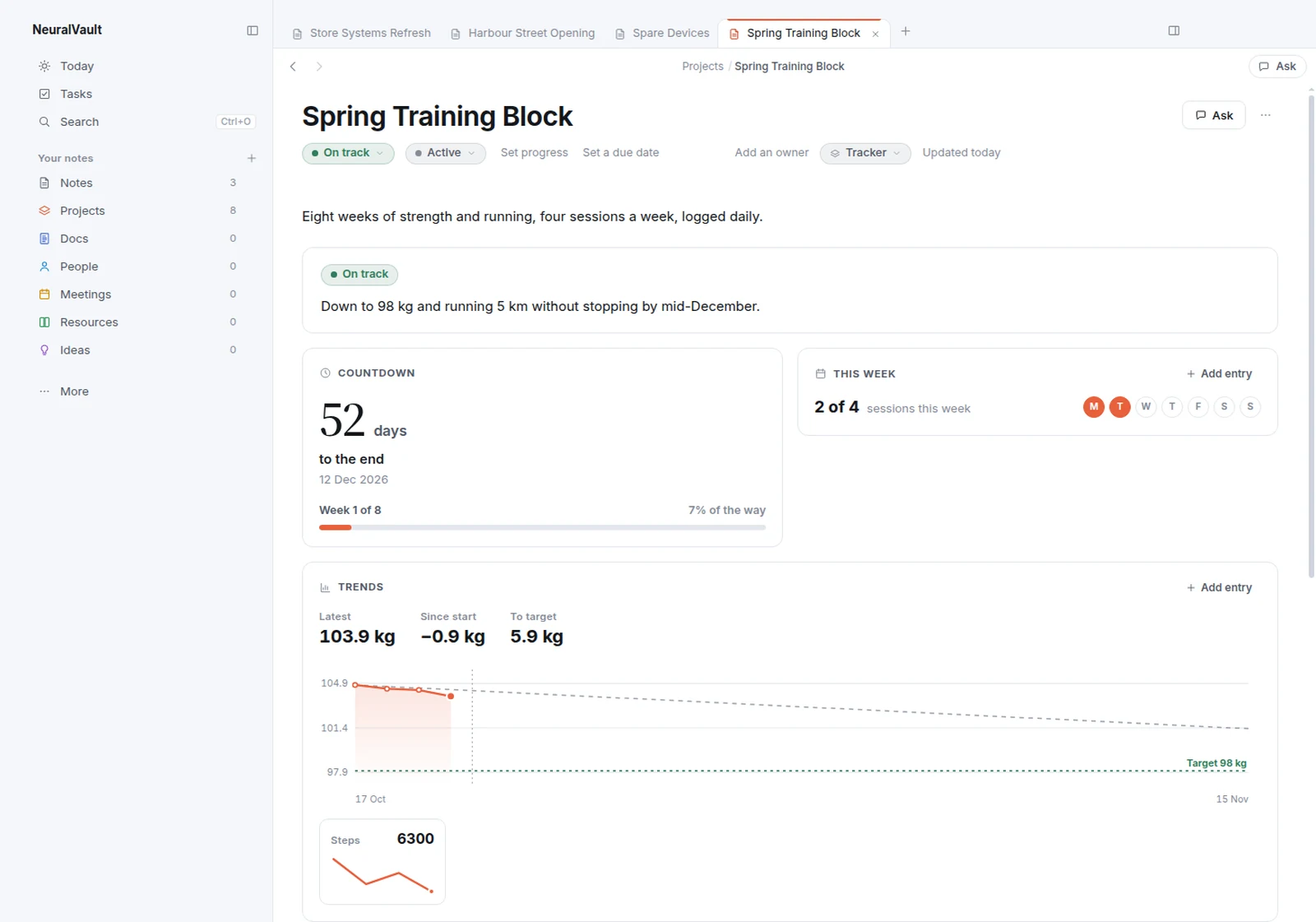Go forward with the right arrow

tap(319, 67)
